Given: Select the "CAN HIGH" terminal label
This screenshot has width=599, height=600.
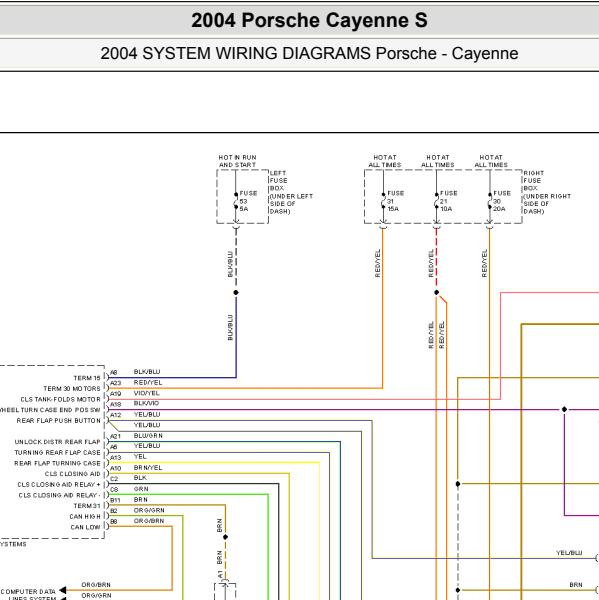Looking at the screenshot, I should tap(85, 517).
